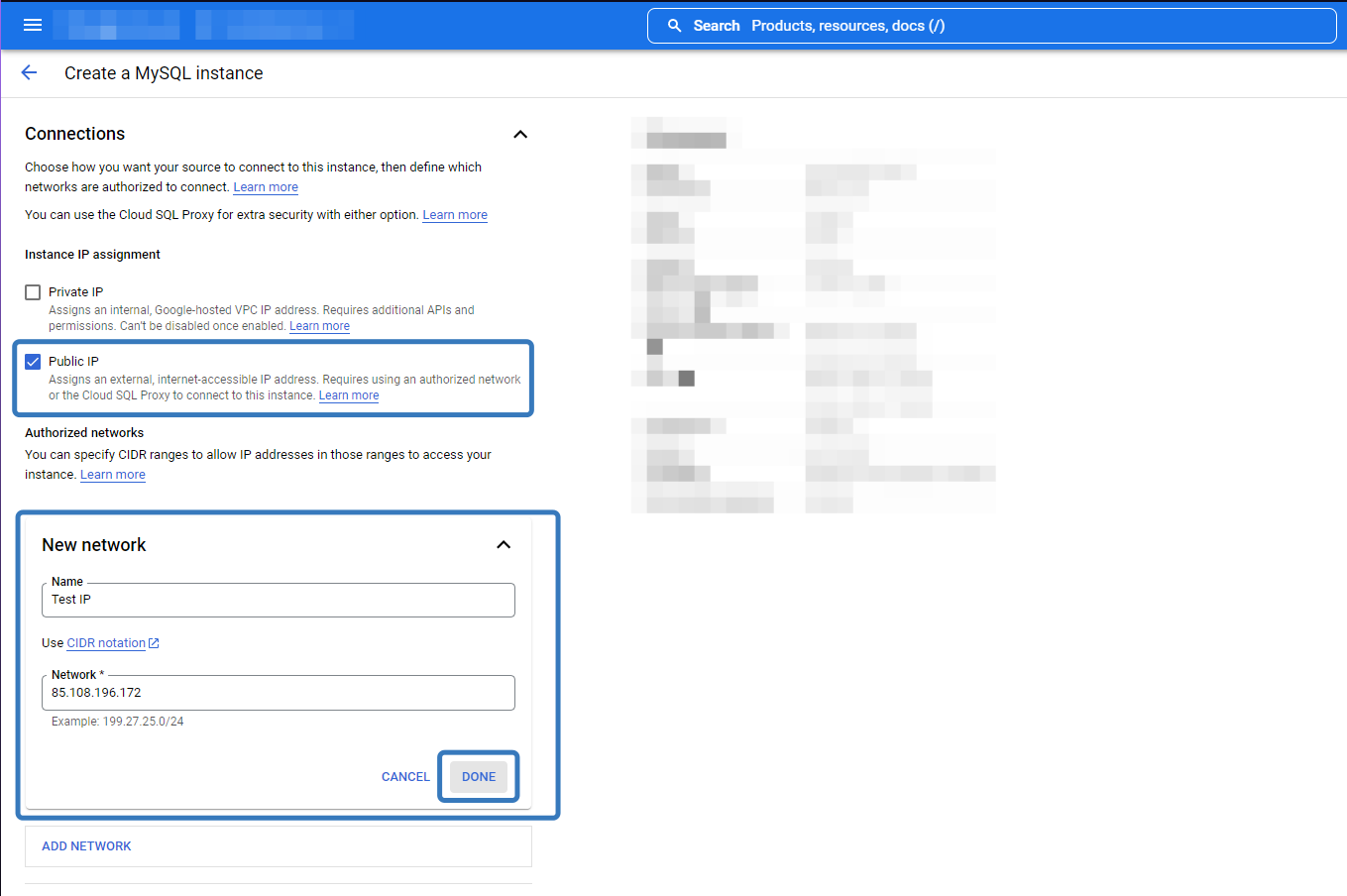Click the 'Create a MySQL instance' title
This screenshot has width=1347, height=896.
pyautogui.click(x=164, y=73)
